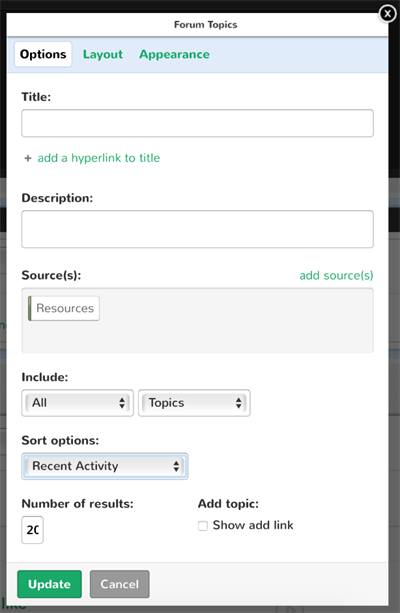This screenshot has width=400, height=613.
Task: Switch to the Appearance tab
Action: coord(174,54)
